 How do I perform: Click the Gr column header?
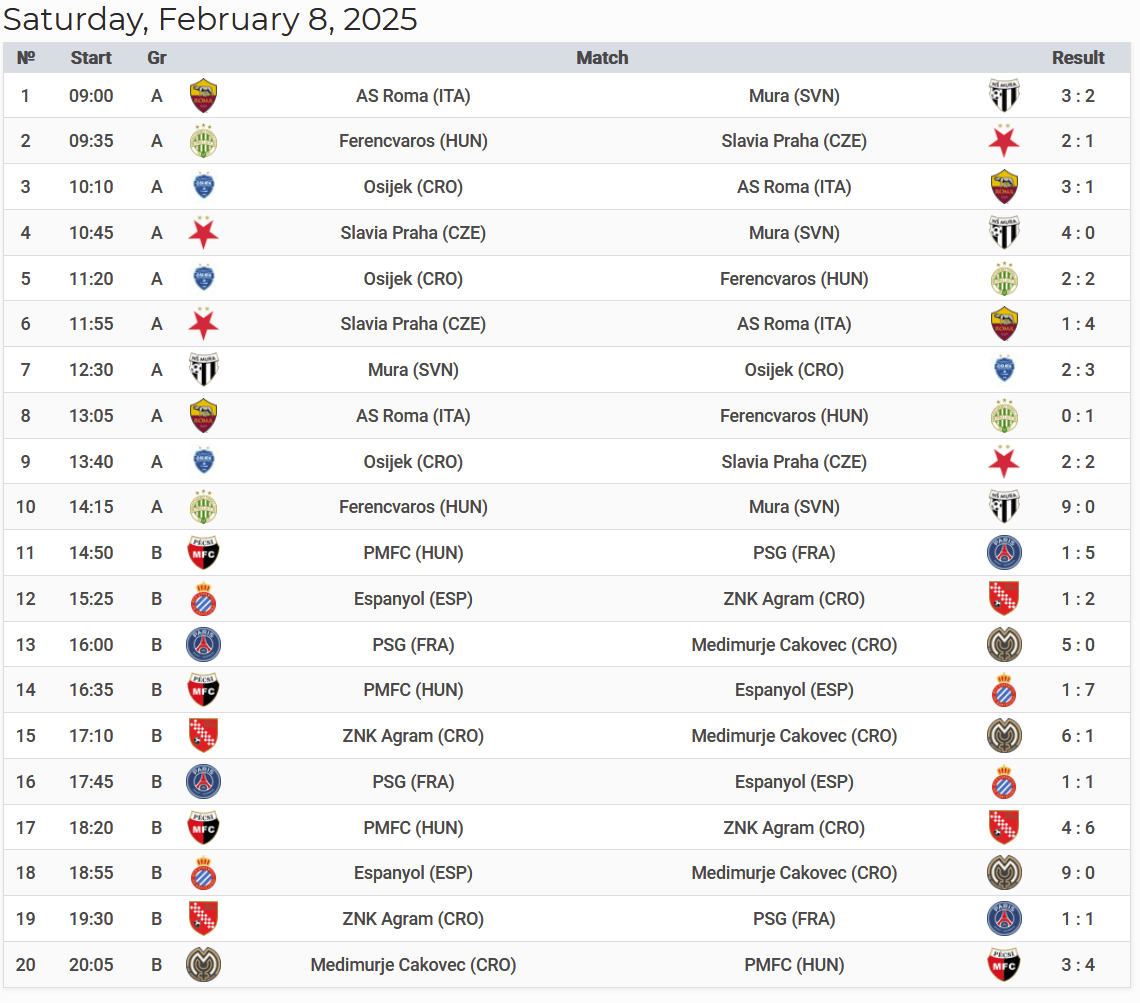[x=157, y=58]
